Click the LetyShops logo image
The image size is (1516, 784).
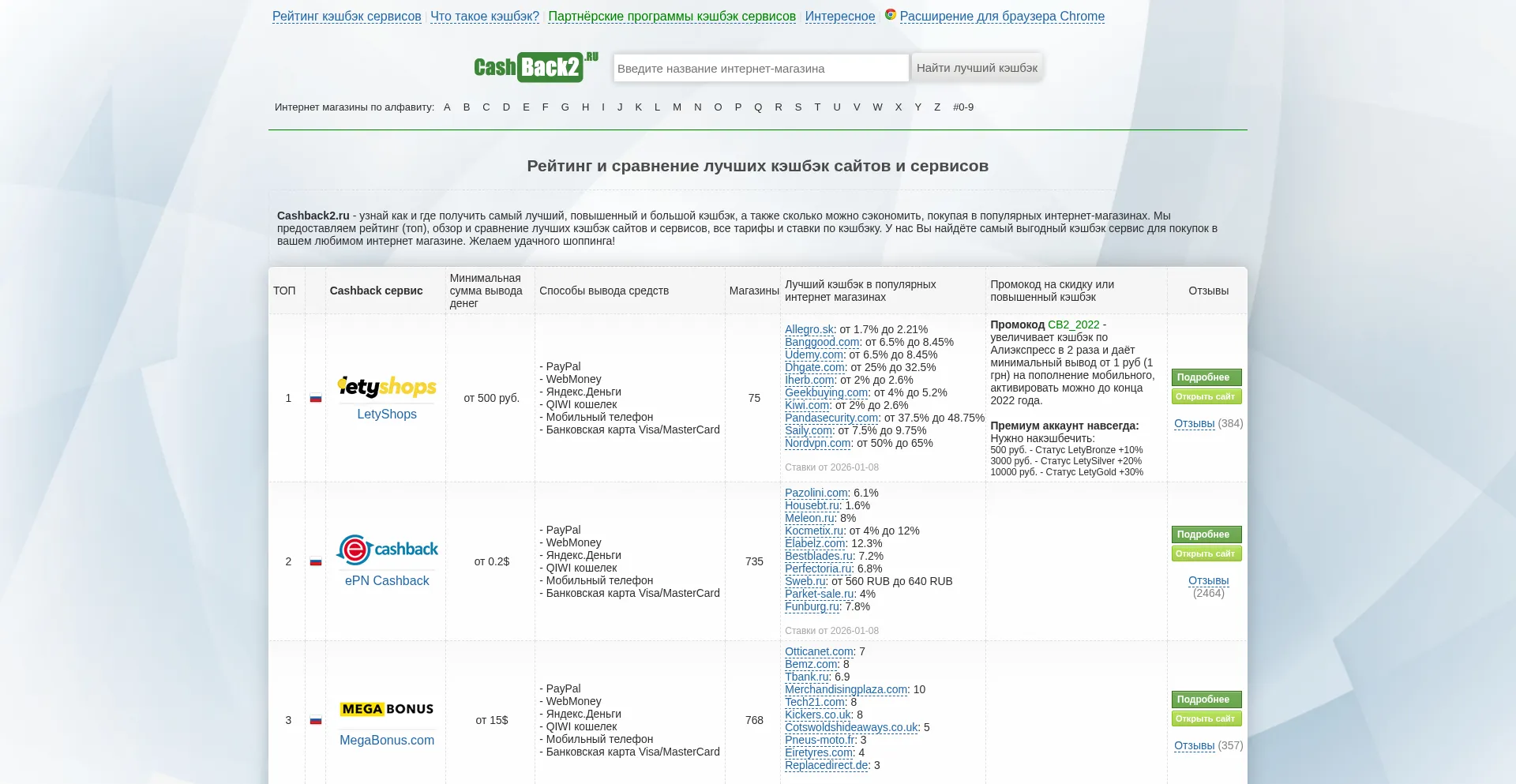[387, 386]
